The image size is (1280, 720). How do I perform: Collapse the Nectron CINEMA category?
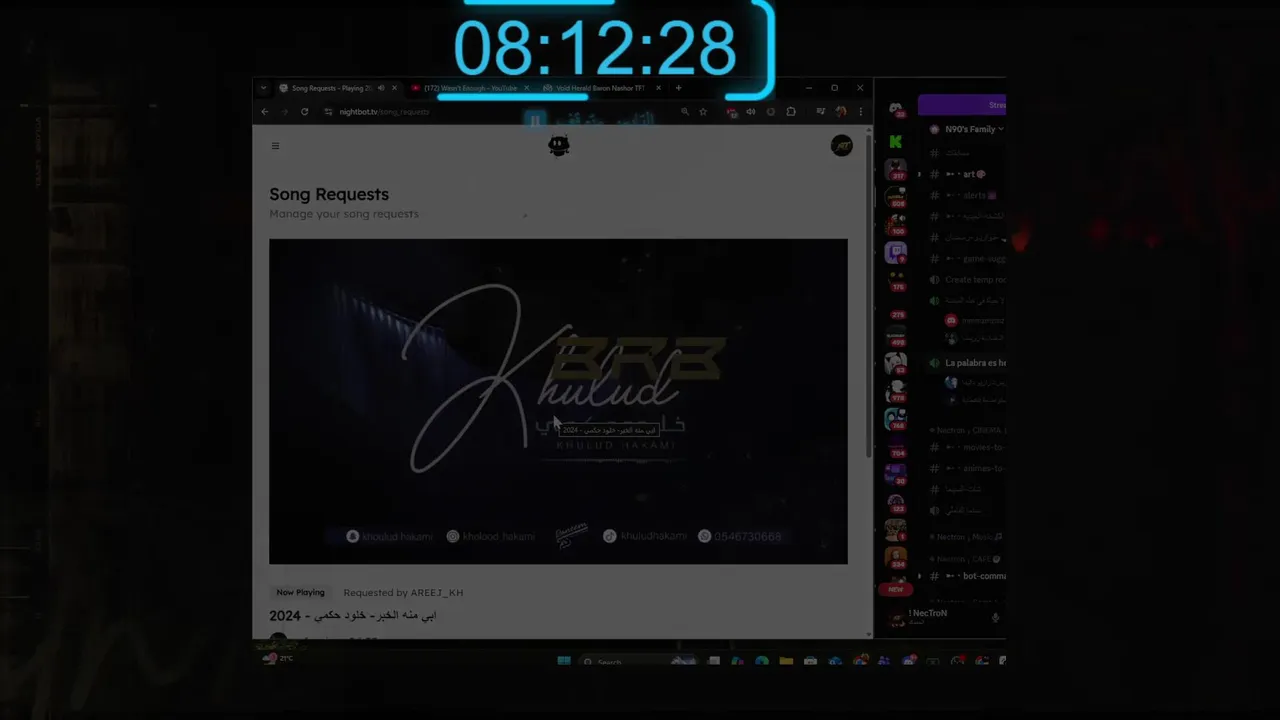[965, 430]
